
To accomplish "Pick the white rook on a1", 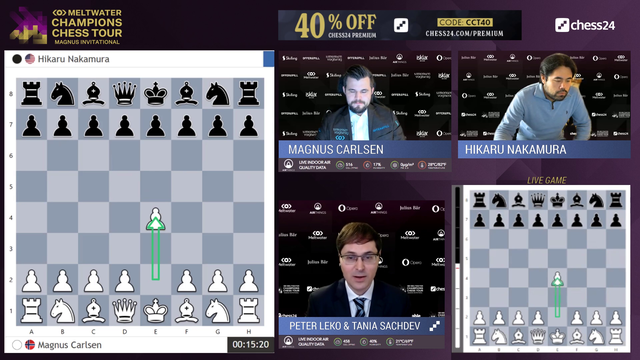I will click(x=31, y=311).
